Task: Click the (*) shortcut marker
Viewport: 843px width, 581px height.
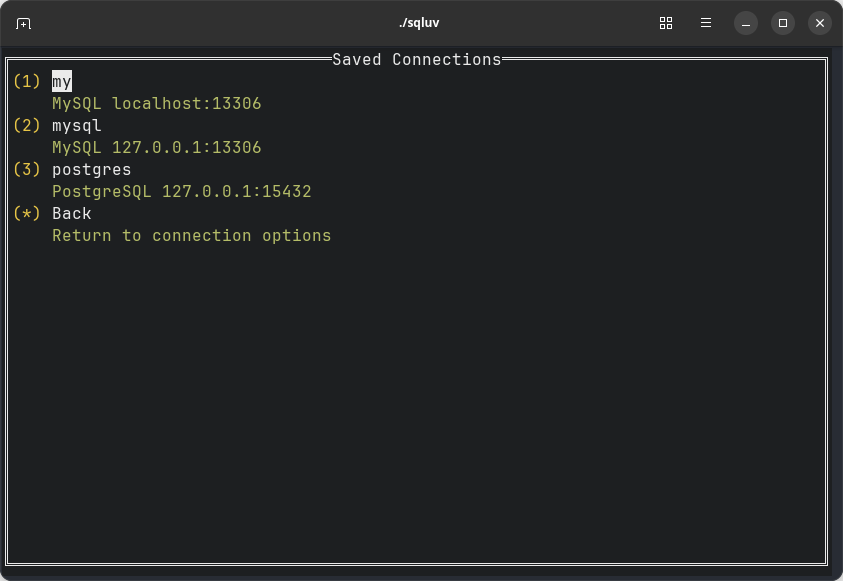Action: [27, 213]
